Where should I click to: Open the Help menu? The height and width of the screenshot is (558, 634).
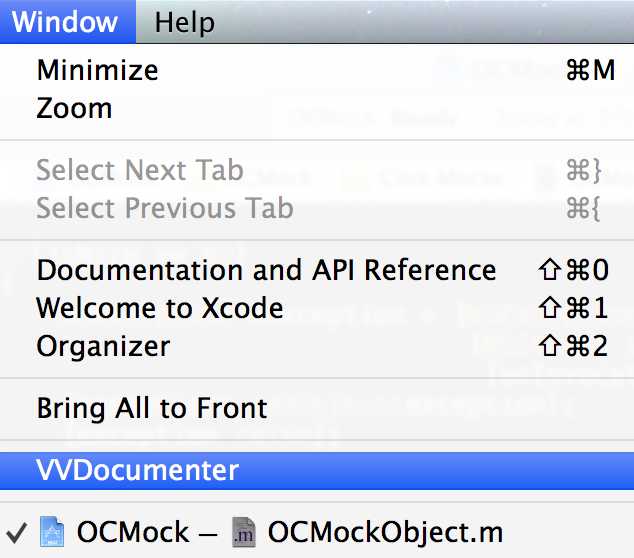point(185,21)
